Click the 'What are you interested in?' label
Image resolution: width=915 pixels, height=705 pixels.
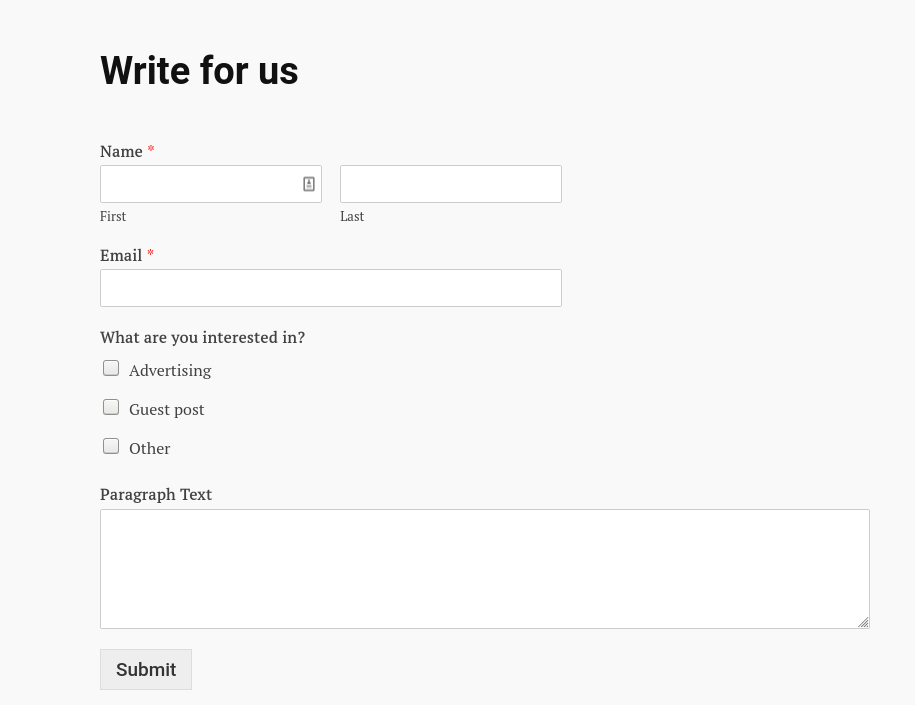point(202,337)
